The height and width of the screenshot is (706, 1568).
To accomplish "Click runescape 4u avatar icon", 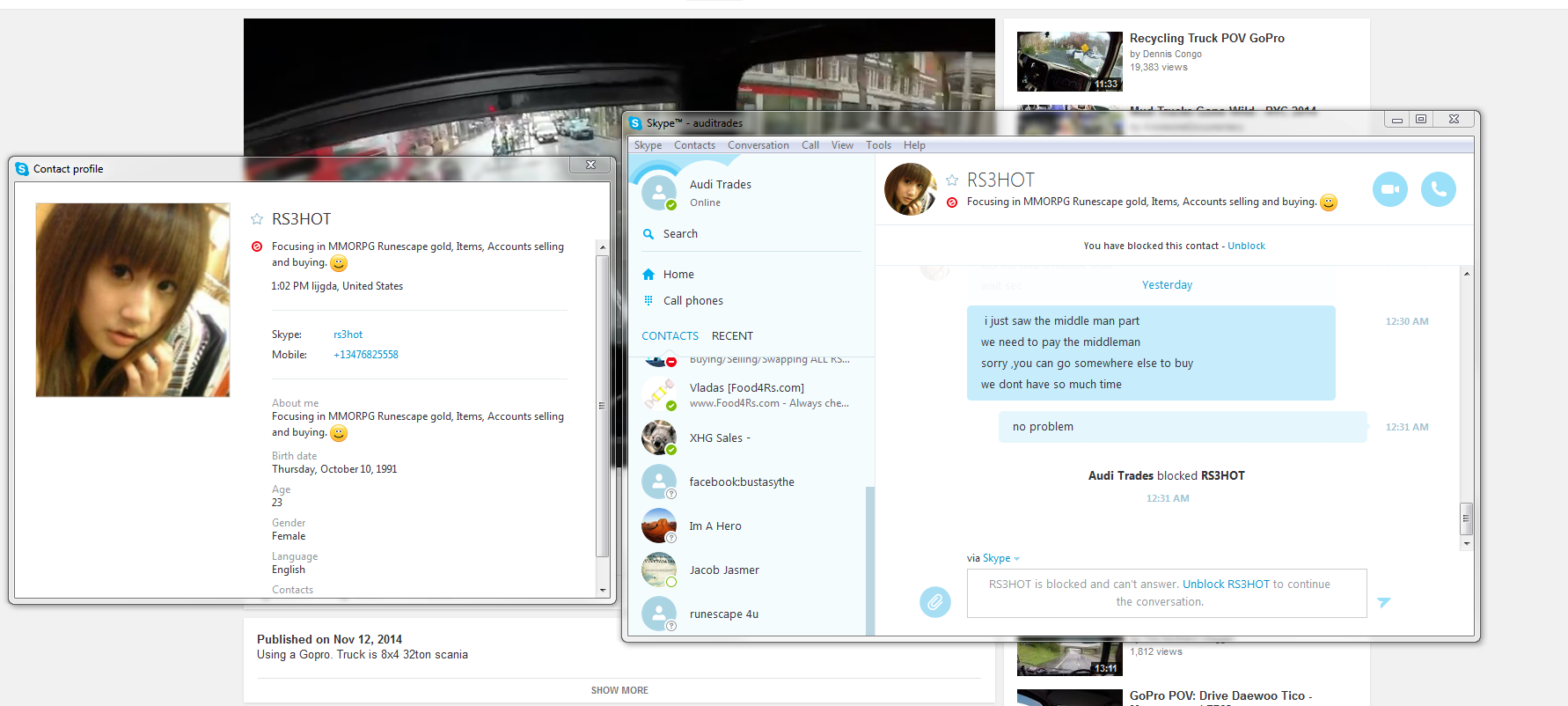I will [659, 614].
